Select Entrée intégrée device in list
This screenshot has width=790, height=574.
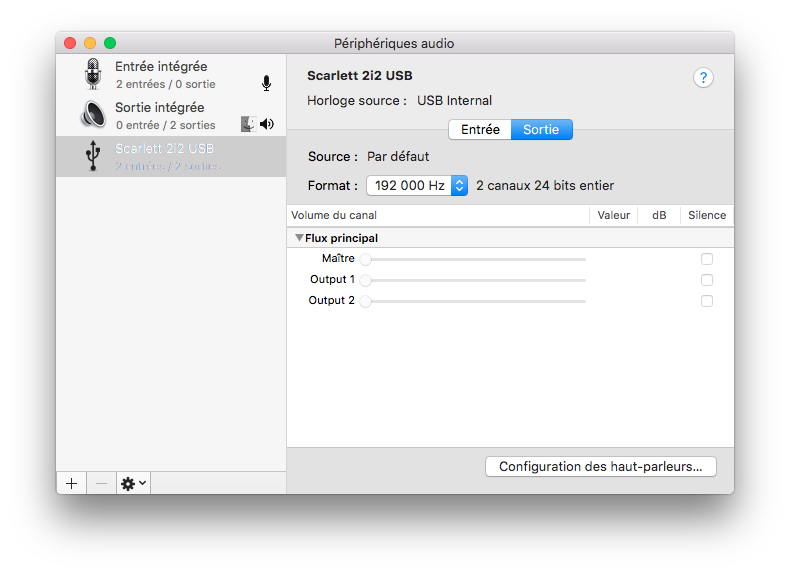[x=171, y=75]
